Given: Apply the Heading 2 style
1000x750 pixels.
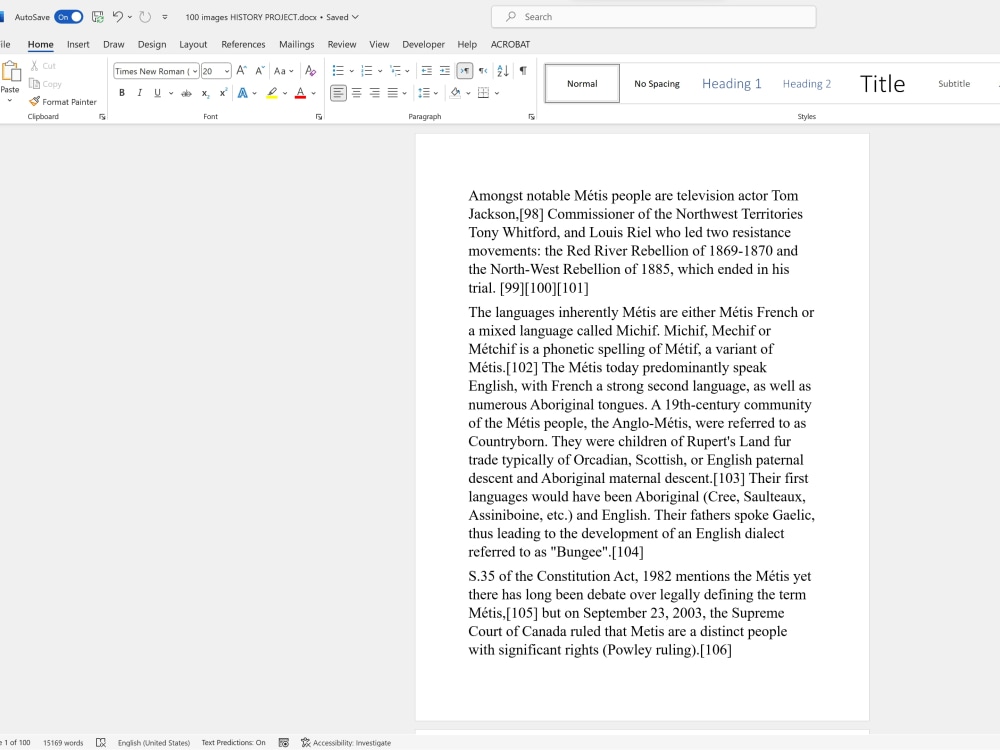Looking at the screenshot, I should pyautogui.click(x=807, y=84).
